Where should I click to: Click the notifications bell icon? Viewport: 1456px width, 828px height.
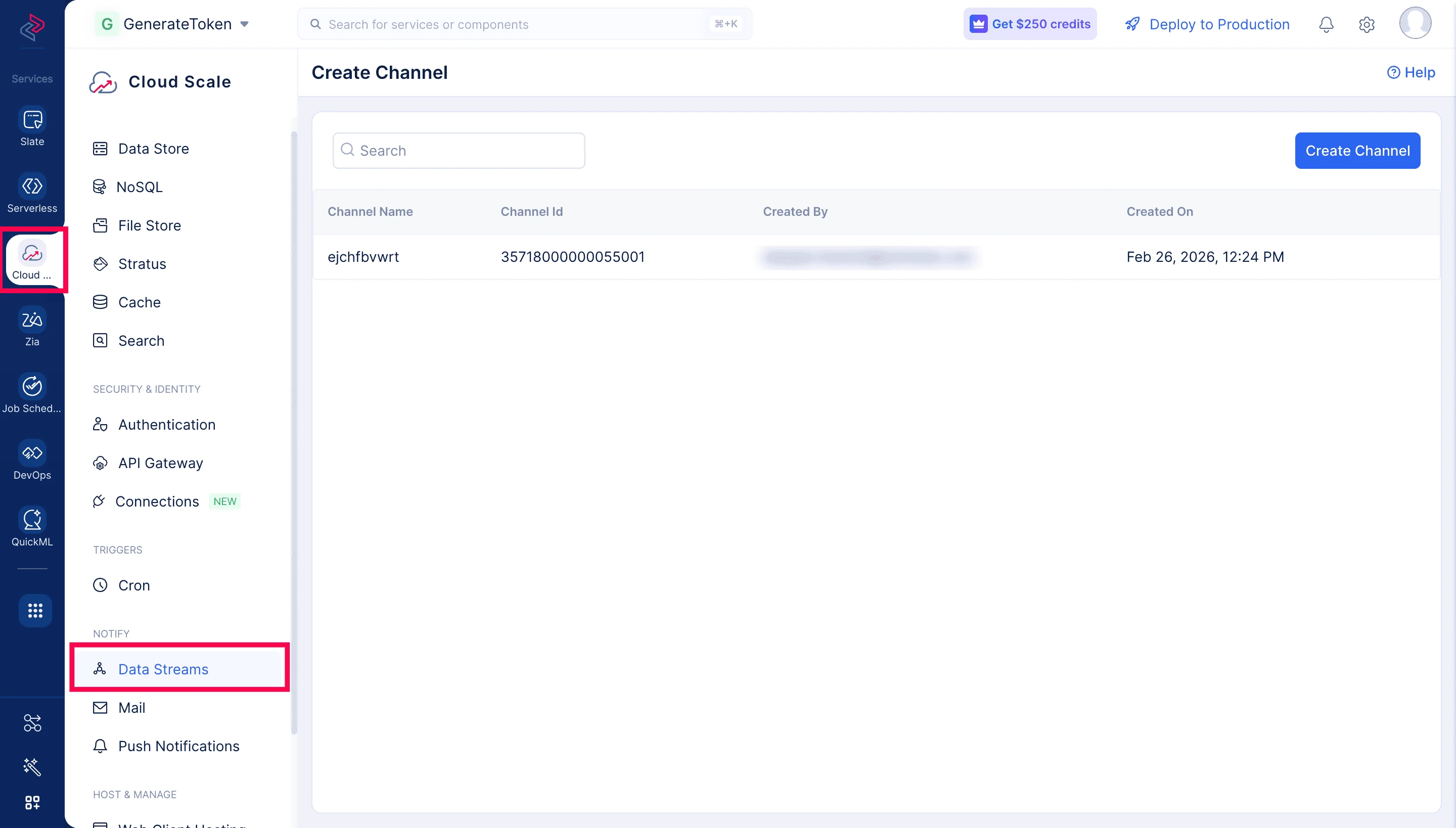1326,24
